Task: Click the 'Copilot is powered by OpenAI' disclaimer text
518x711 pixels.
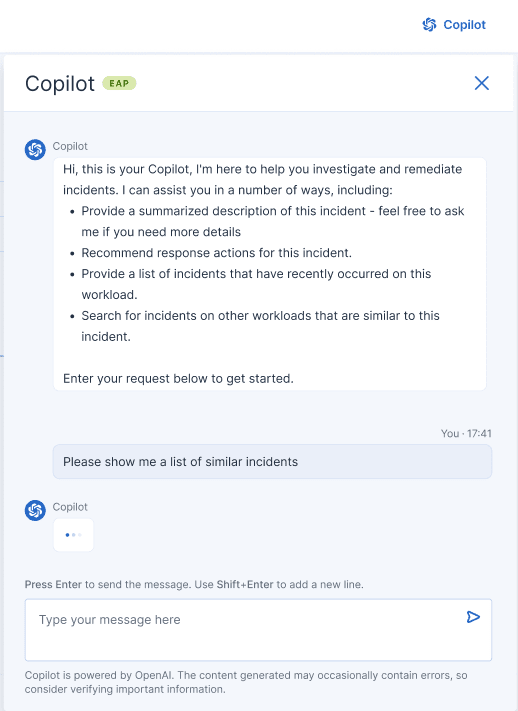Action: click(246, 682)
